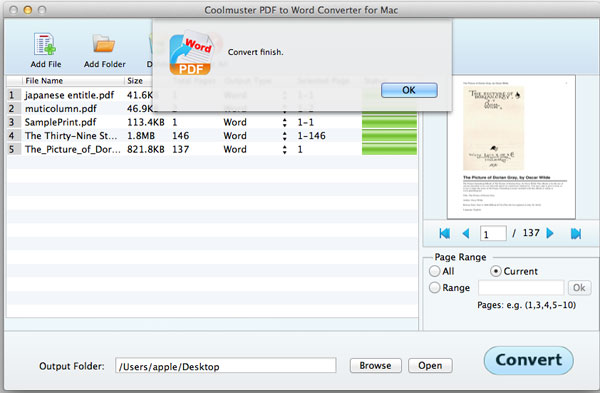Click the 146 total pages cell

click(181, 136)
